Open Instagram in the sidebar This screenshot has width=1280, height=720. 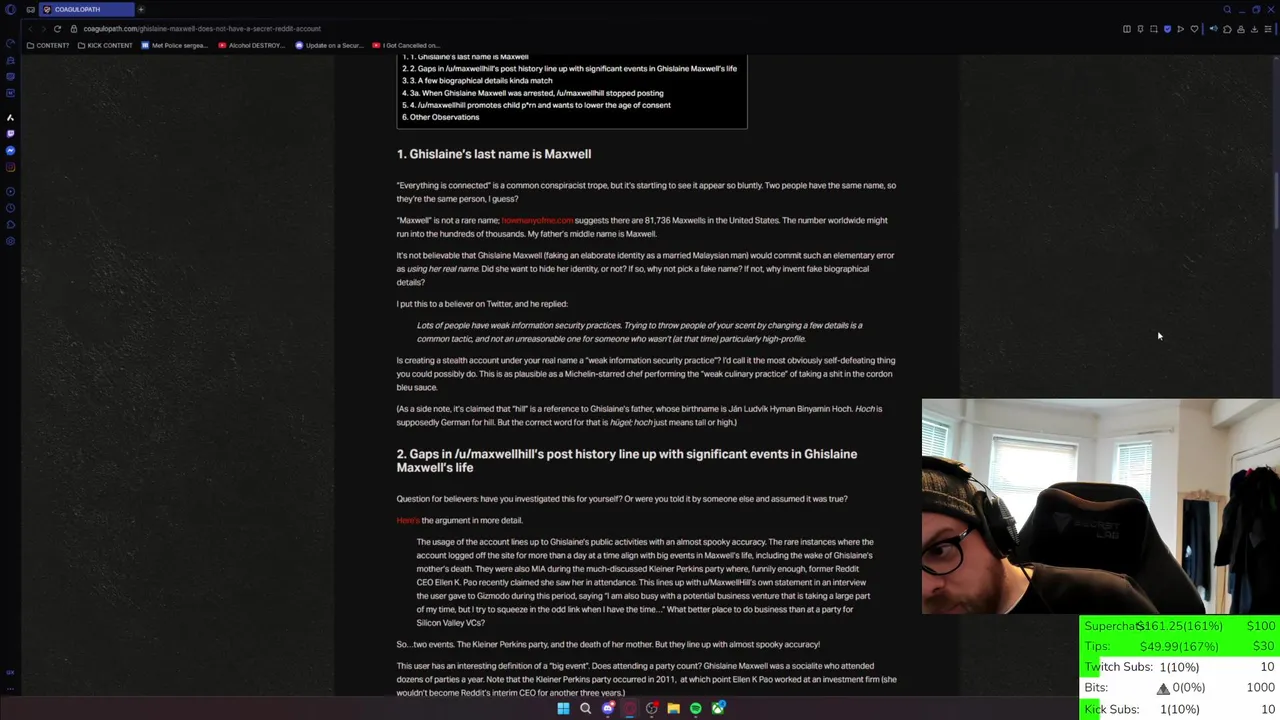click(10, 167)
